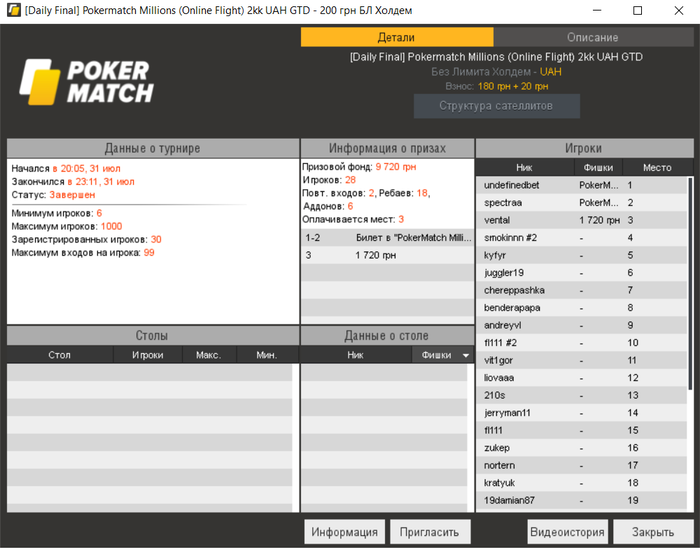Click the PokerMatch logo
Image resolution: width=700 pixels, height=552 pixels.
pyautogui.click(x=87, y=82)
